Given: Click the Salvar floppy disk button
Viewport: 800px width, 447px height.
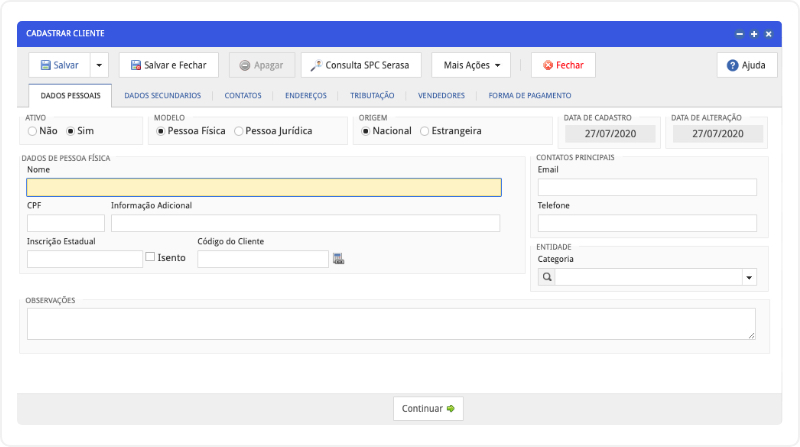Looking at the screenshot, I should click(59, 65).
